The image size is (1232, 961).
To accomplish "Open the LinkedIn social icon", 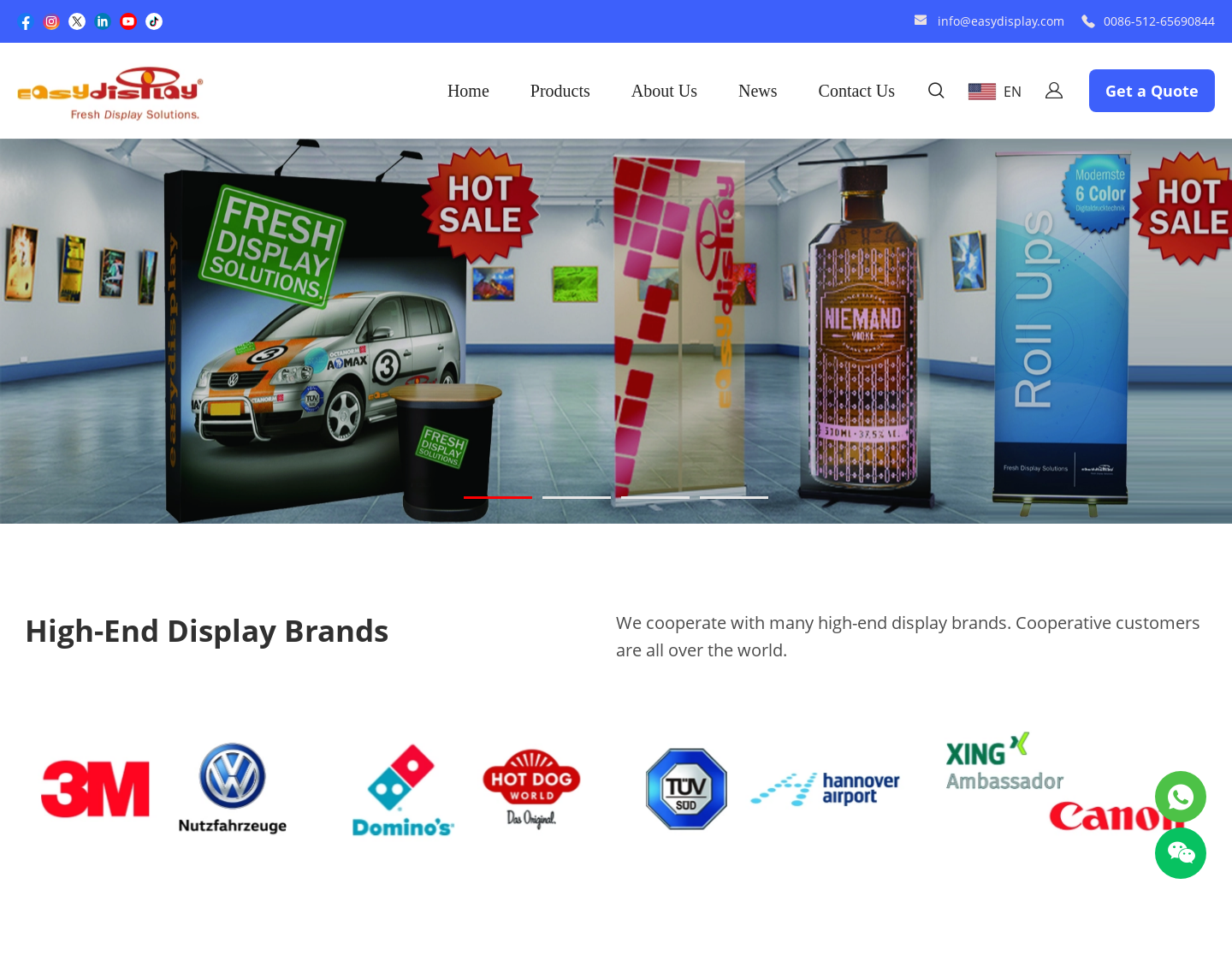I will tap(103, 21).
